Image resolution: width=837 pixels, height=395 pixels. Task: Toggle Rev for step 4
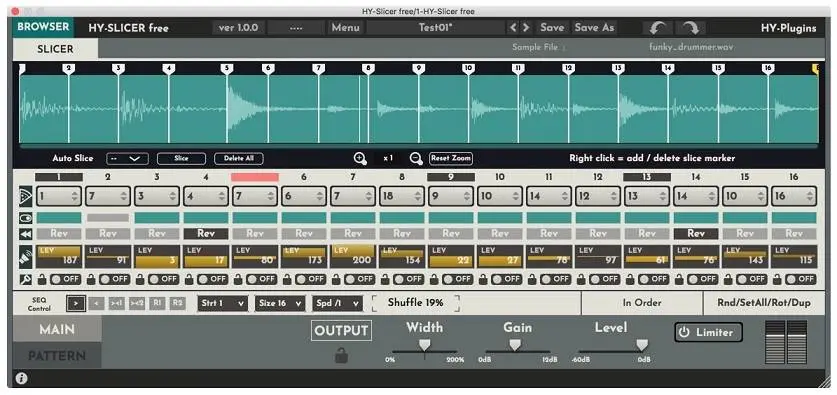pyautogui.click(x=206, y=234)
